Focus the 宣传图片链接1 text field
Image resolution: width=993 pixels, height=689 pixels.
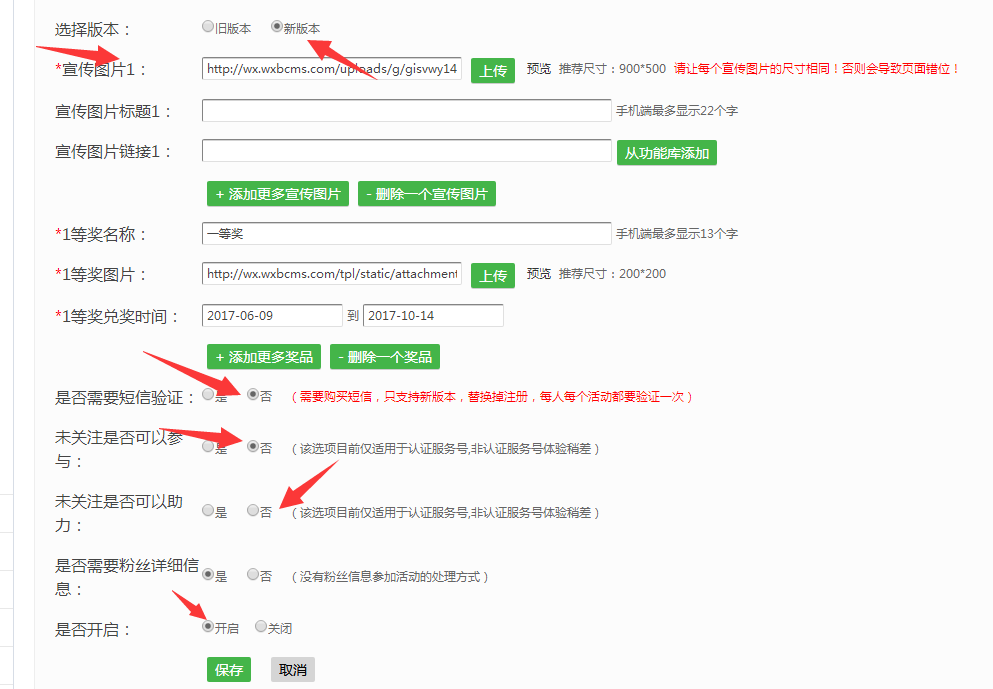click(x=407, y=151)
